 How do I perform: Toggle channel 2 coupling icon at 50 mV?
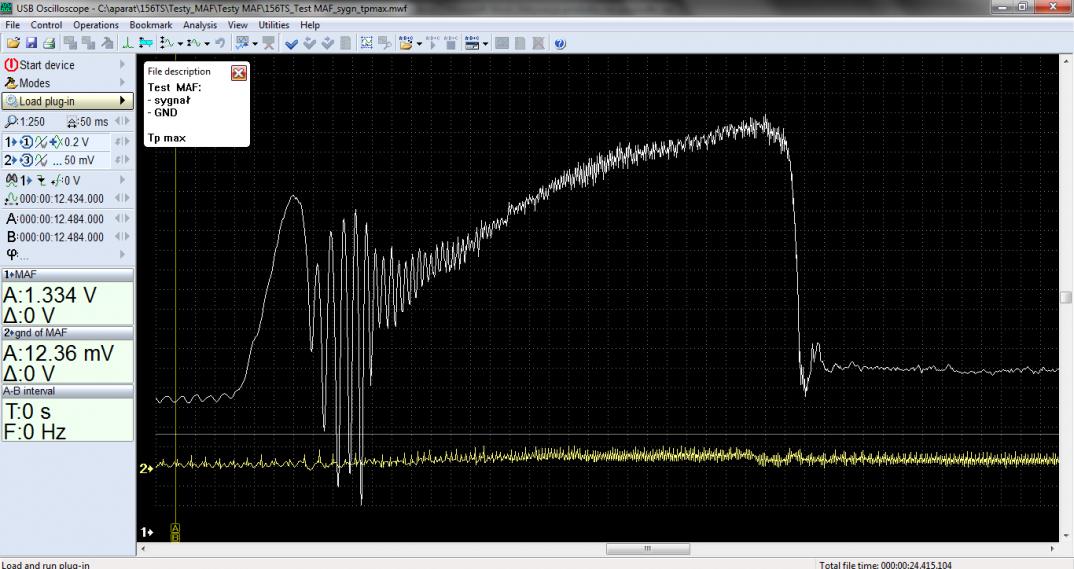(x=41, y=159)
